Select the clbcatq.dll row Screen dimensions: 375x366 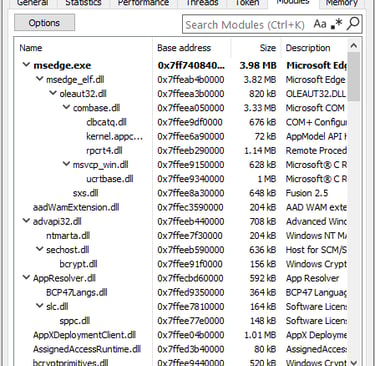click(181, 122)
